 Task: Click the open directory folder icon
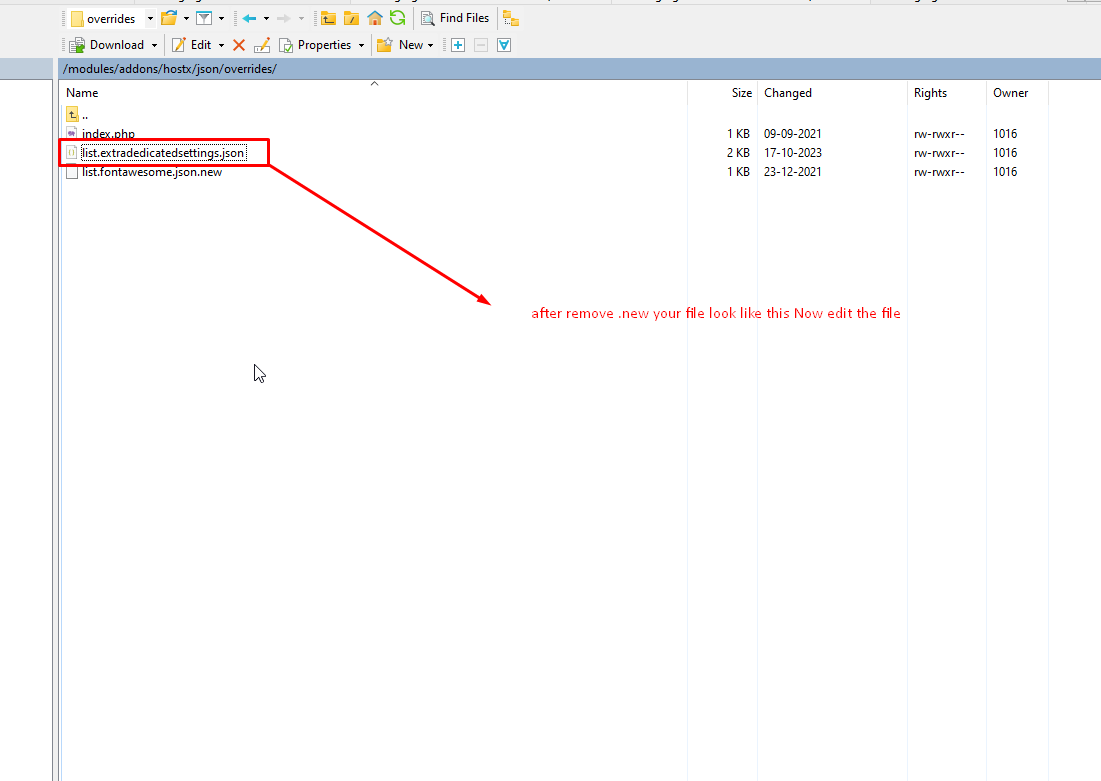(x=168, y=18)
